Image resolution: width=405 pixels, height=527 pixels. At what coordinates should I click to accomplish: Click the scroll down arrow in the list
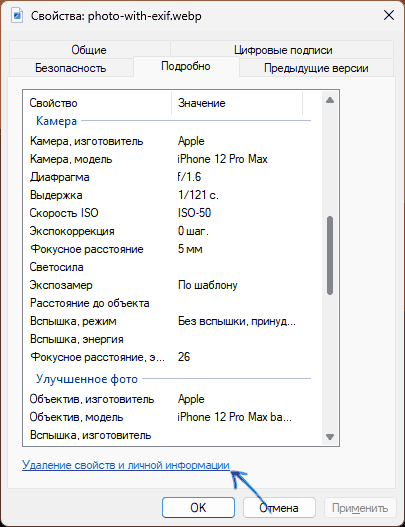330,437
